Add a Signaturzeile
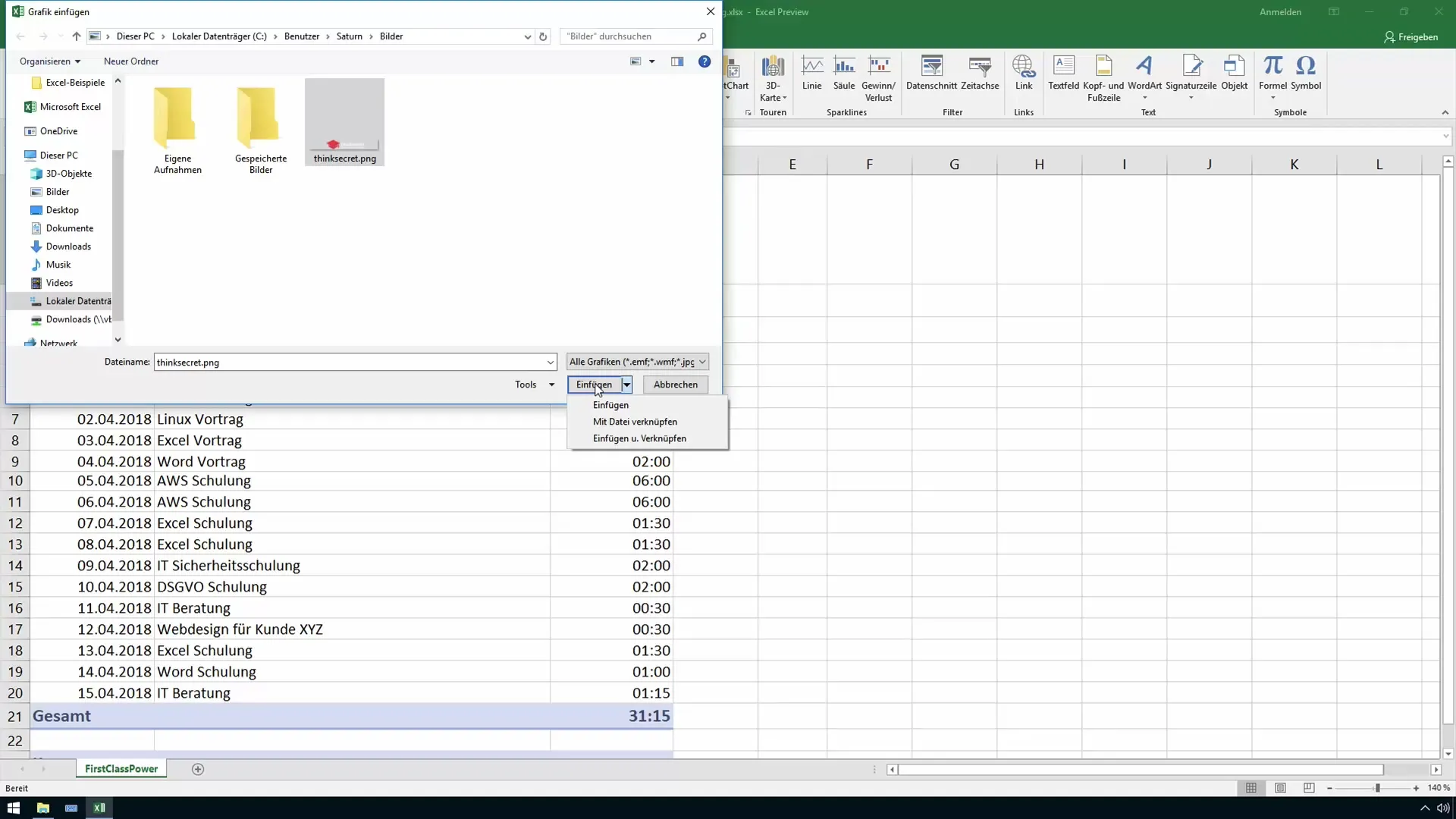The image size is (1456, 819). coord(1191,78)
